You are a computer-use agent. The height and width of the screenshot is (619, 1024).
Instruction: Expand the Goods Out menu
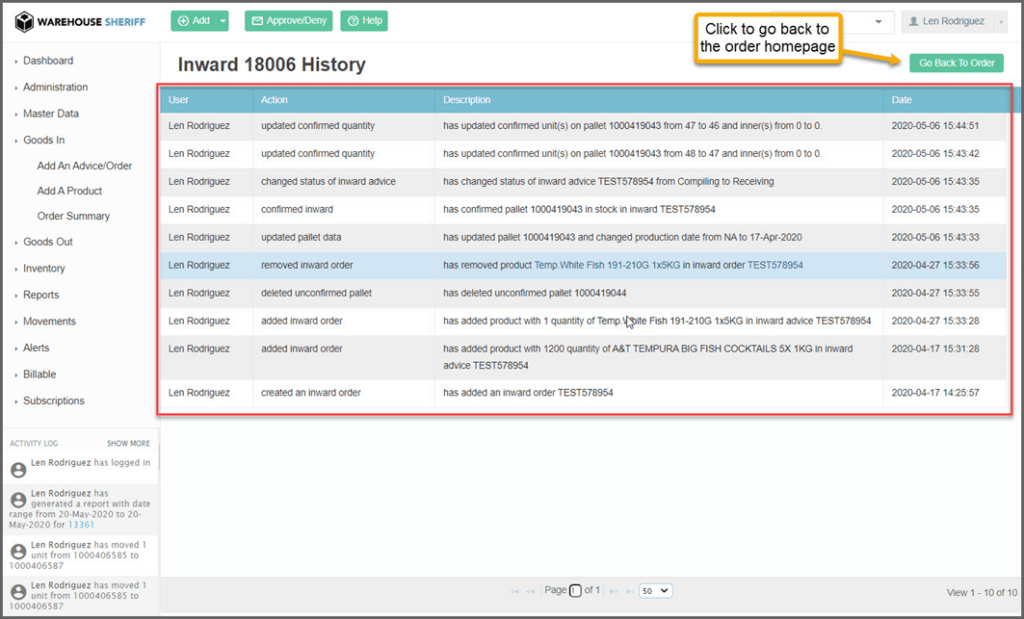(x=48, y=242)
